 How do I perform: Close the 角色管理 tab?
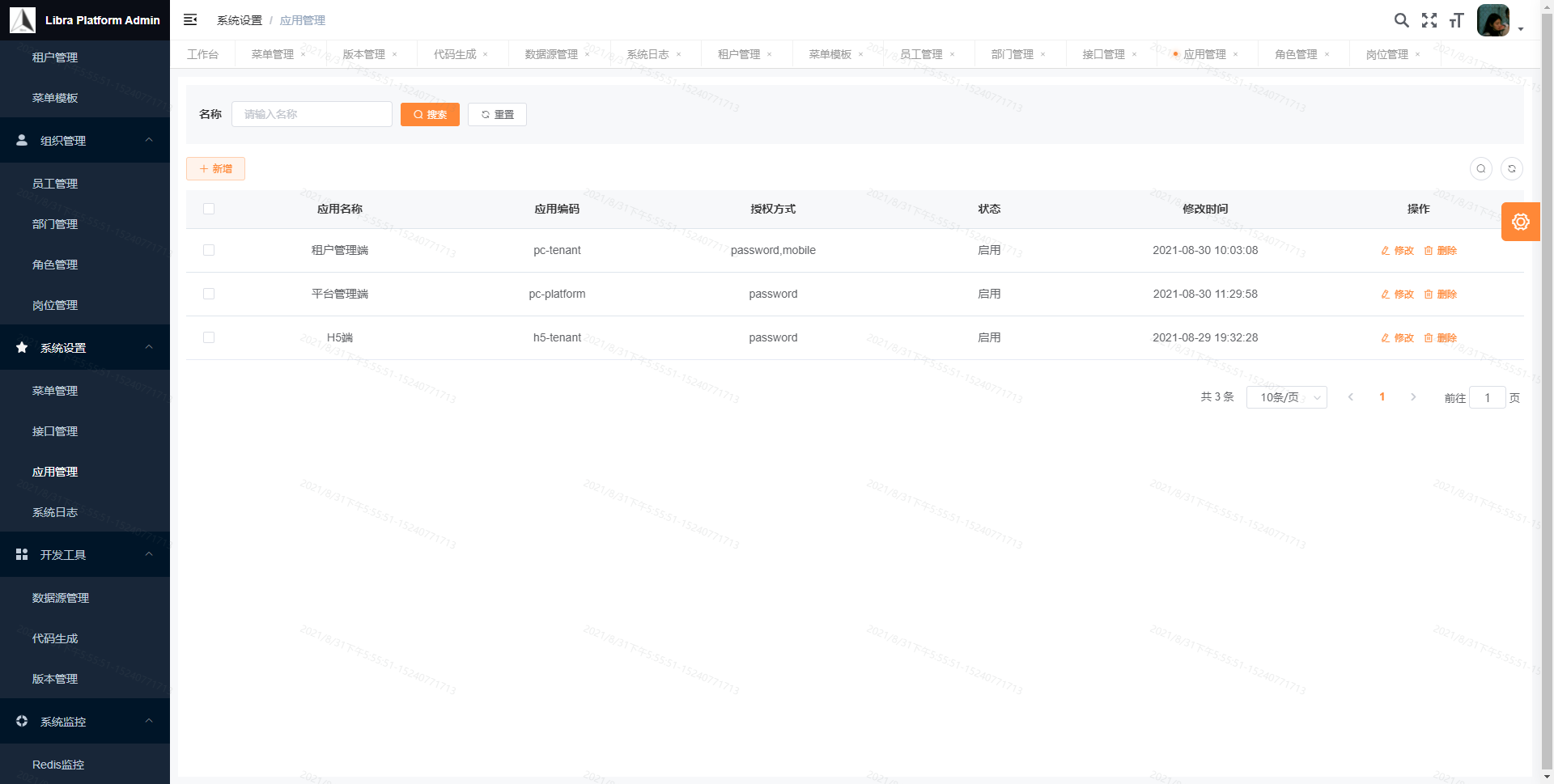click(x=1327, y=55)
